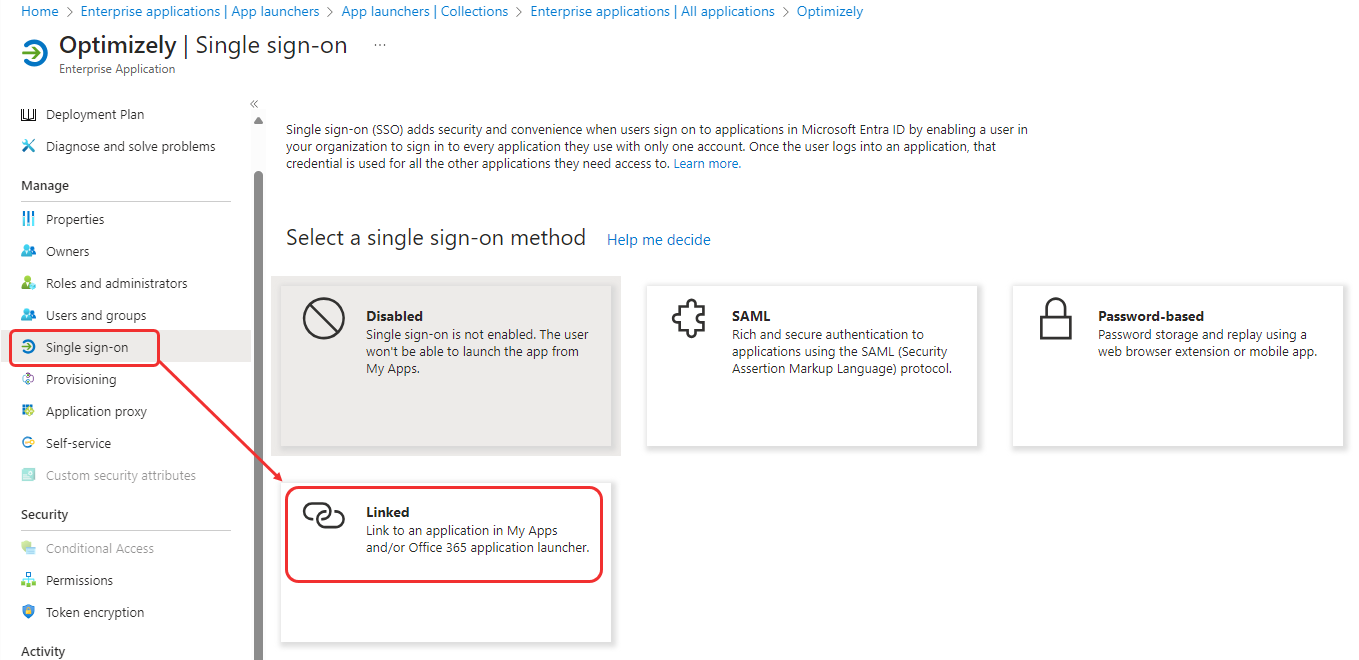Viewport: 1359px width, 660px height.
Task: Click the Learn more link
Action: tap(707, 163)
